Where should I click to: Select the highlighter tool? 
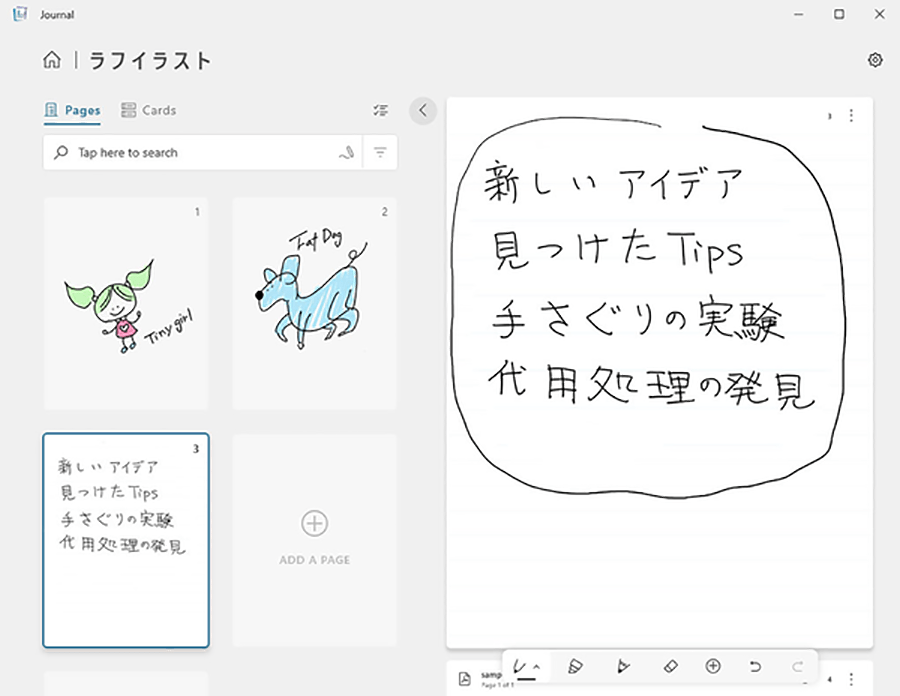[x=575, y=667]
